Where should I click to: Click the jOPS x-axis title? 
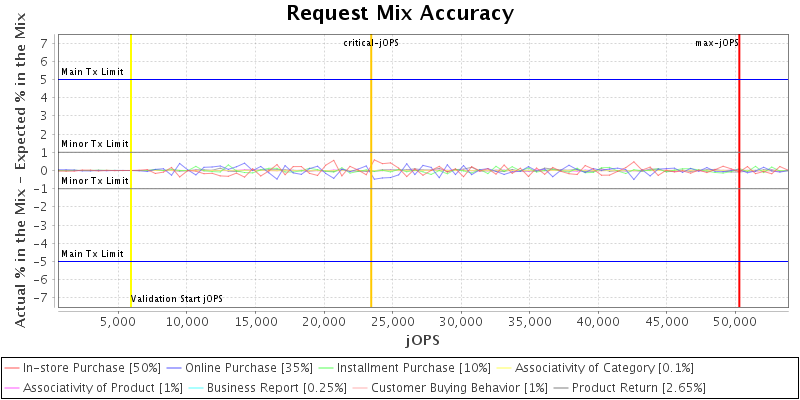[423, 340]
